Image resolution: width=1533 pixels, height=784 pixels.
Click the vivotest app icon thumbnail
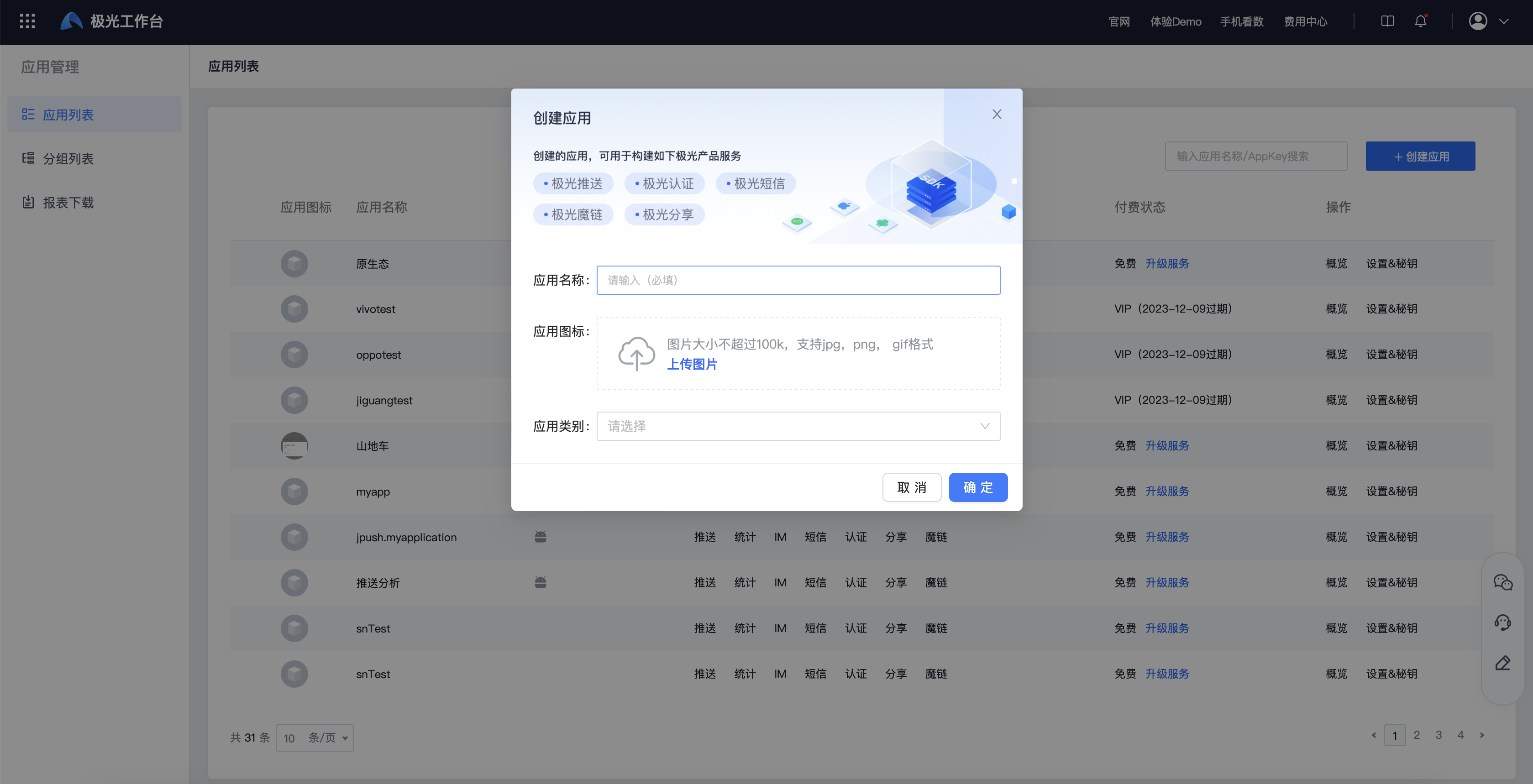[x=294, y=309]
